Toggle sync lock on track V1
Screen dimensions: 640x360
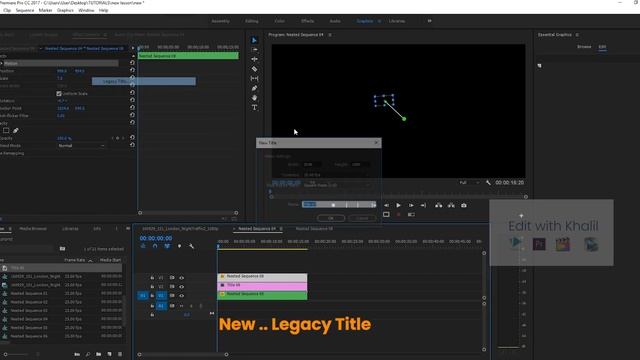tap(172, 296)
